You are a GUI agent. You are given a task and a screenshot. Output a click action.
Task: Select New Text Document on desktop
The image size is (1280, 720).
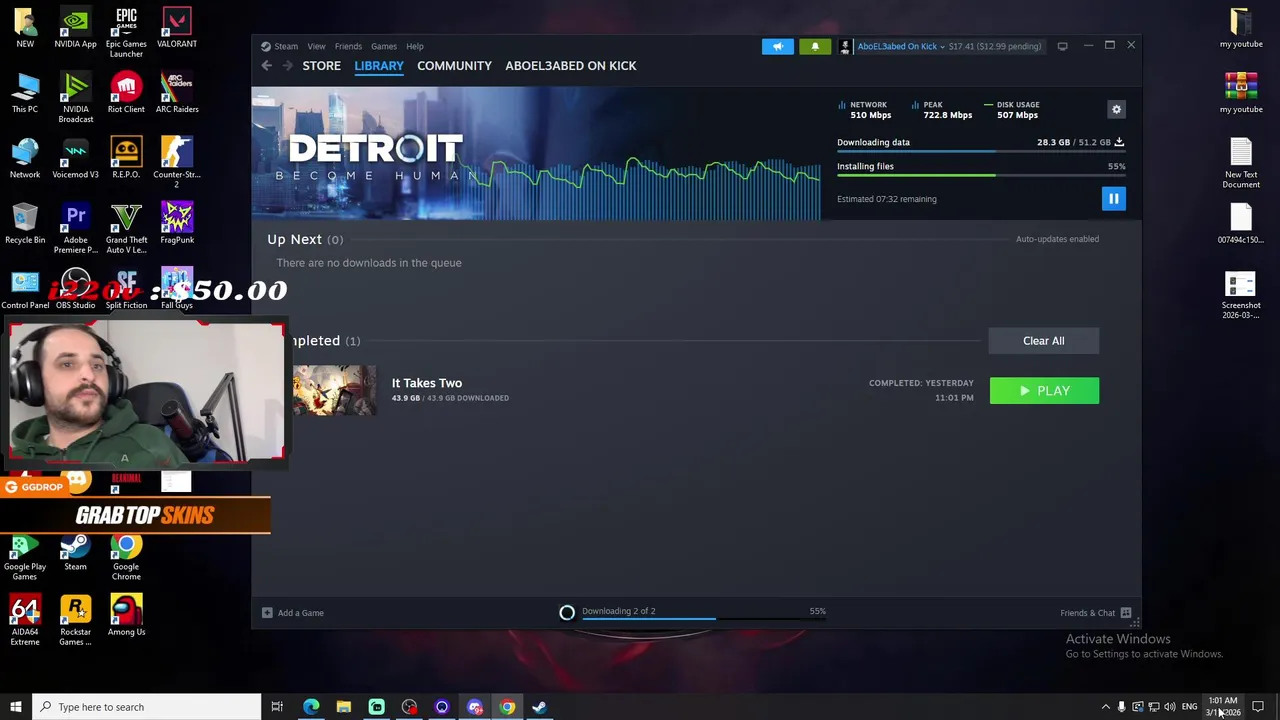pos(1241,163)
